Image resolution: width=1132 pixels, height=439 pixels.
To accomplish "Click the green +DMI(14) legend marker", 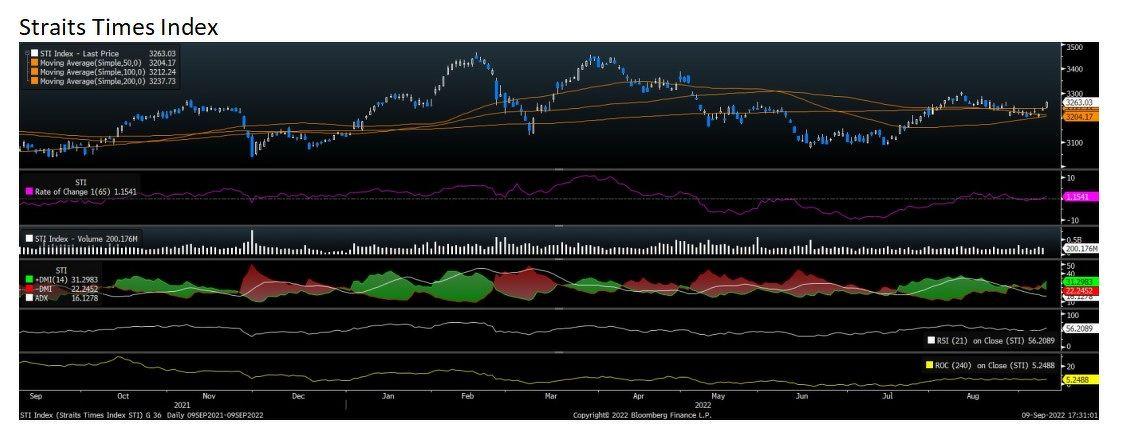I will 29,277.
